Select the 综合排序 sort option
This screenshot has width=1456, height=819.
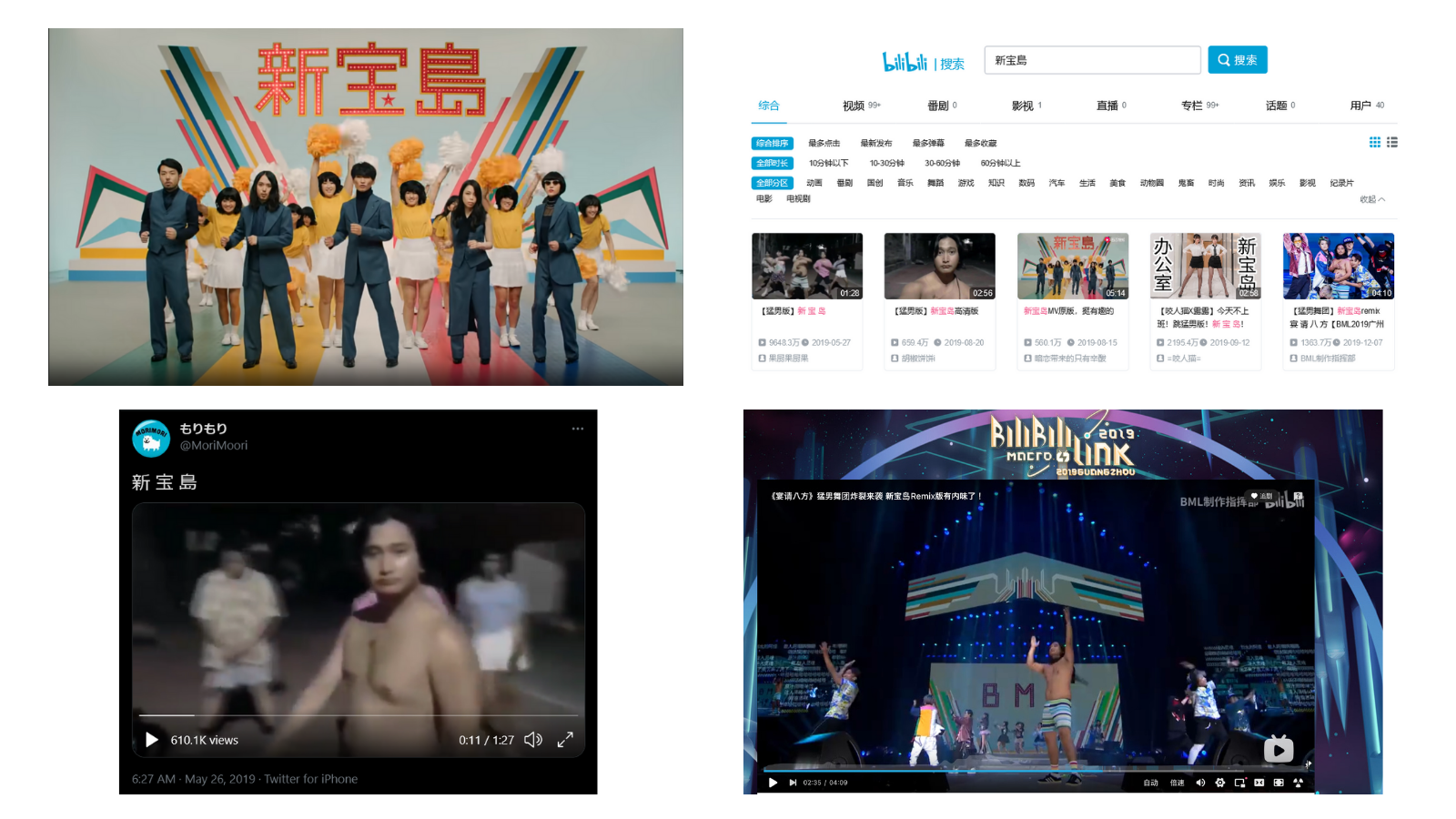(x=773, y=143)
